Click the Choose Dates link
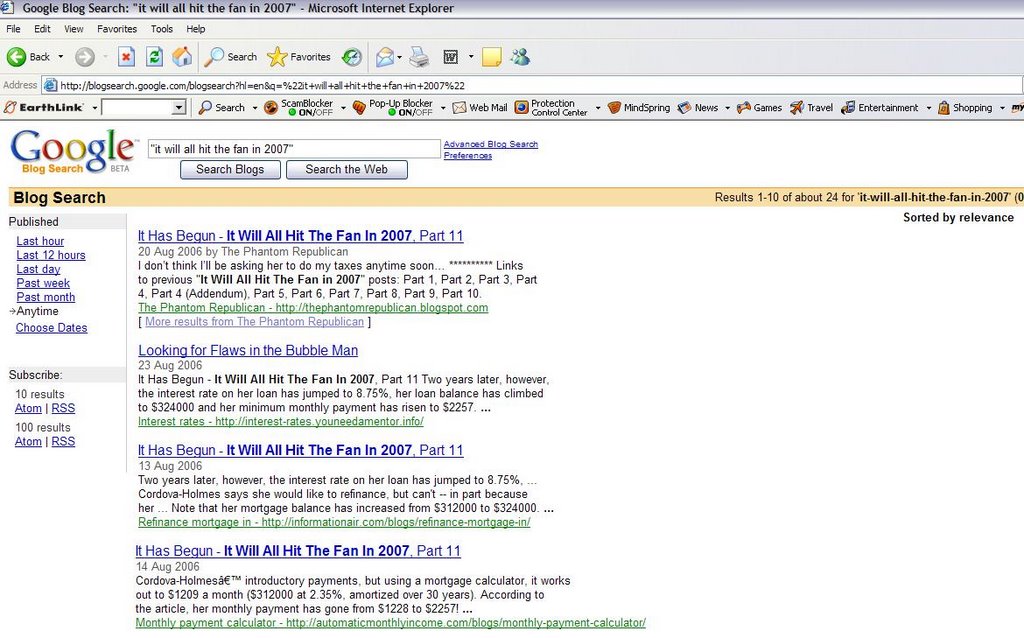The image size is (1024, 638). 52,328
